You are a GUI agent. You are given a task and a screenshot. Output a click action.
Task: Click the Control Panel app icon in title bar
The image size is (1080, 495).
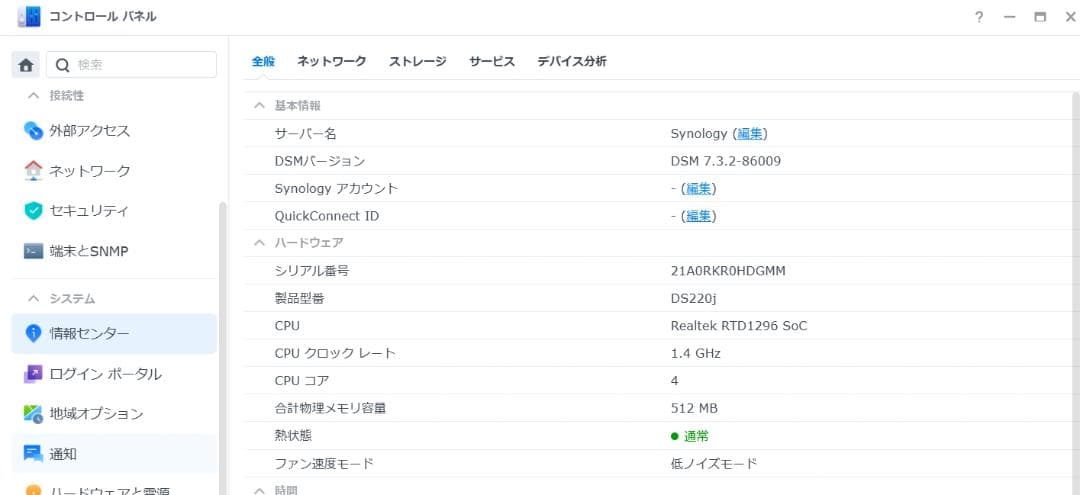[x=29, y=17]
